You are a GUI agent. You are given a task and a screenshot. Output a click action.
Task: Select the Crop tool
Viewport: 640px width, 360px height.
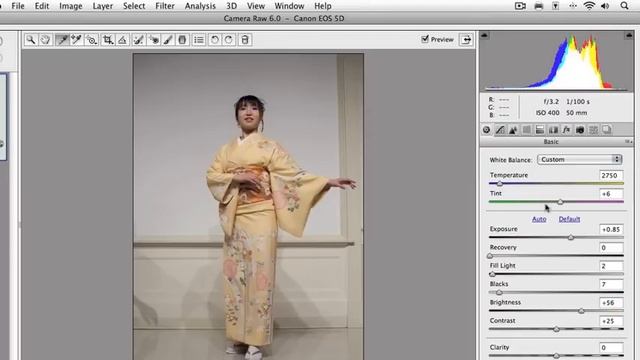pos(108,40)
